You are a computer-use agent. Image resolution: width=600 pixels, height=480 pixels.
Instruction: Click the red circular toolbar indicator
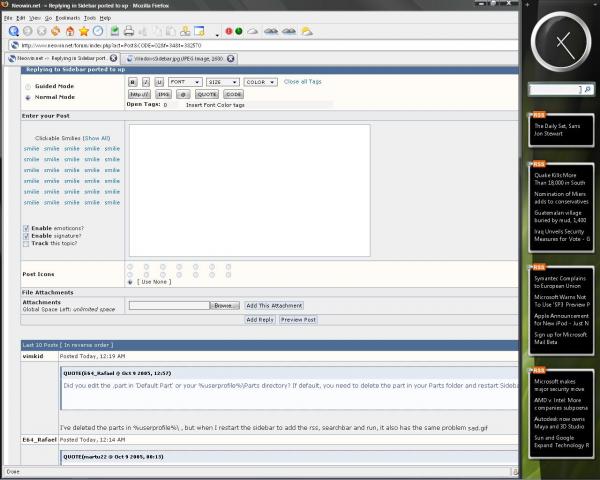coord(229,31)
